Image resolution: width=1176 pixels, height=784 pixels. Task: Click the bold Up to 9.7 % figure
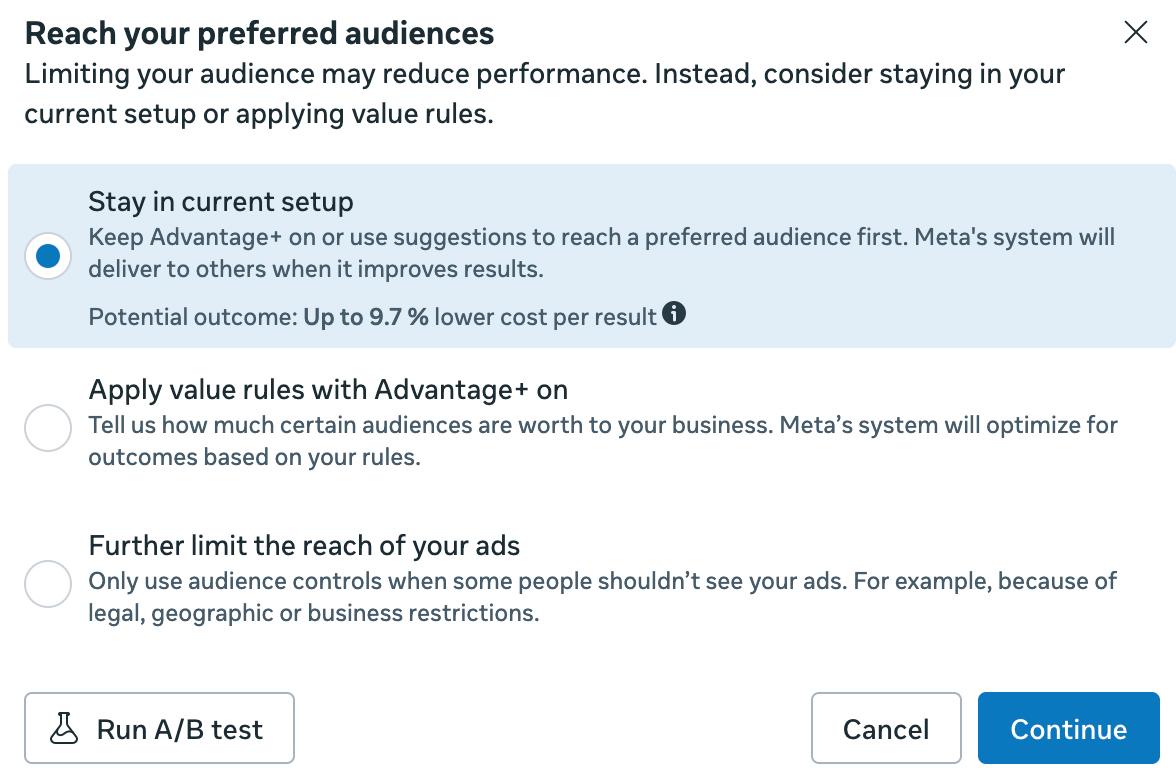click(x=366, y=317)
